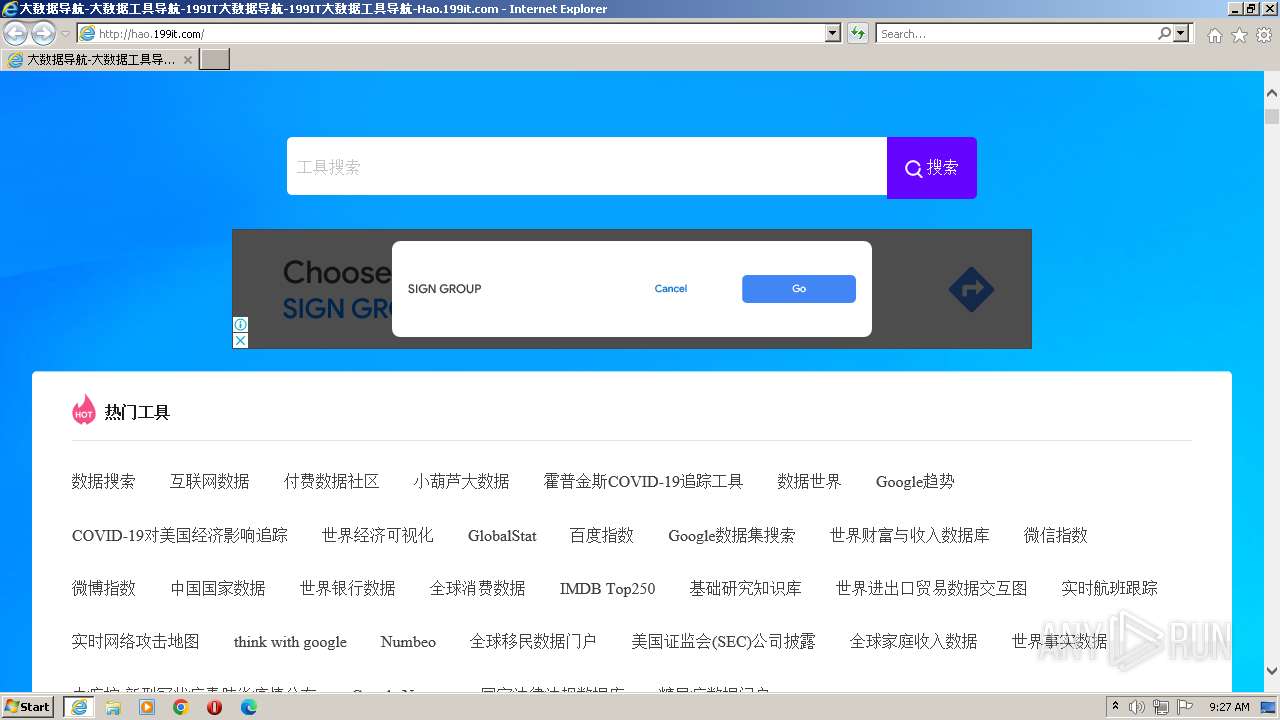This screenshot has height=720, width=1280.
Task: Click the Refresh page icon
Action: coord(858,34)
